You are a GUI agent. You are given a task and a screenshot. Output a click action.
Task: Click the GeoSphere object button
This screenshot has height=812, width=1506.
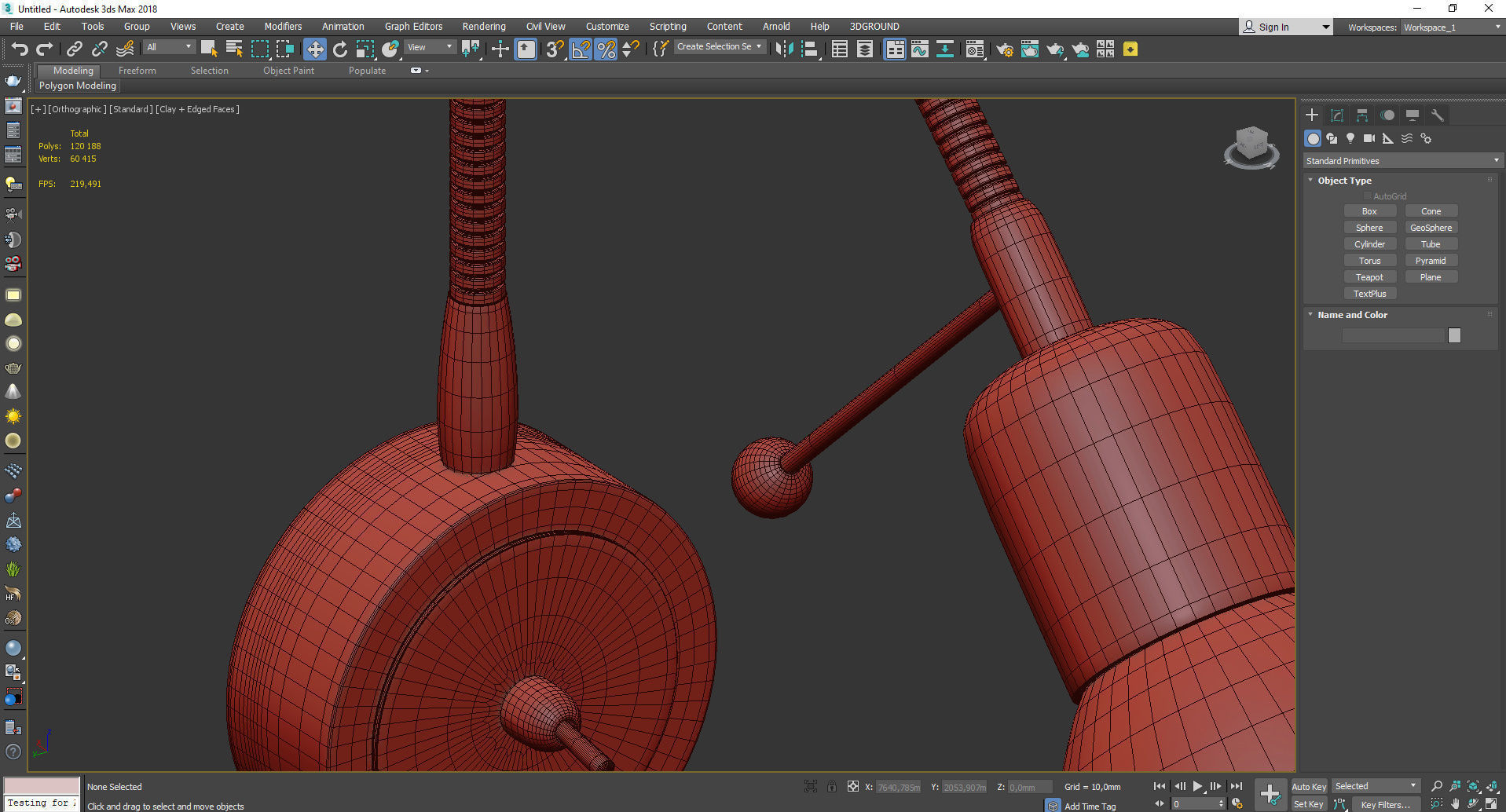coord(1431,228)
